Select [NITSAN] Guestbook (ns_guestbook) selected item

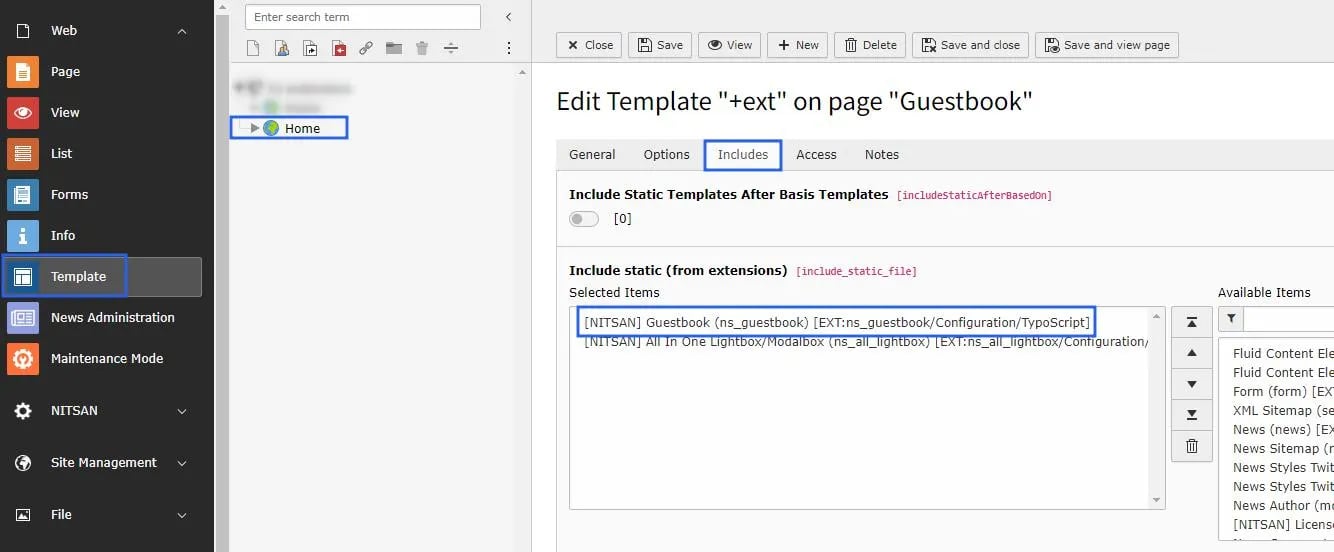click(x=837, y=323)
